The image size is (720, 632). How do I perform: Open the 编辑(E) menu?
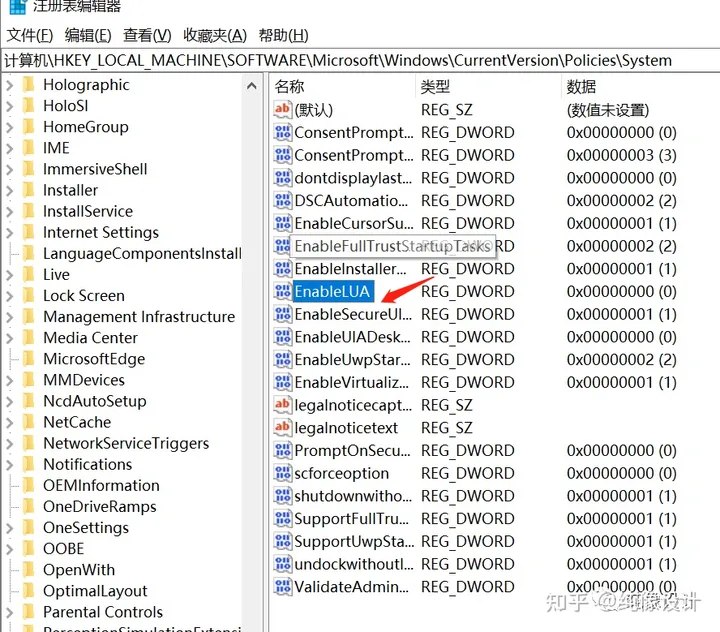88,35
